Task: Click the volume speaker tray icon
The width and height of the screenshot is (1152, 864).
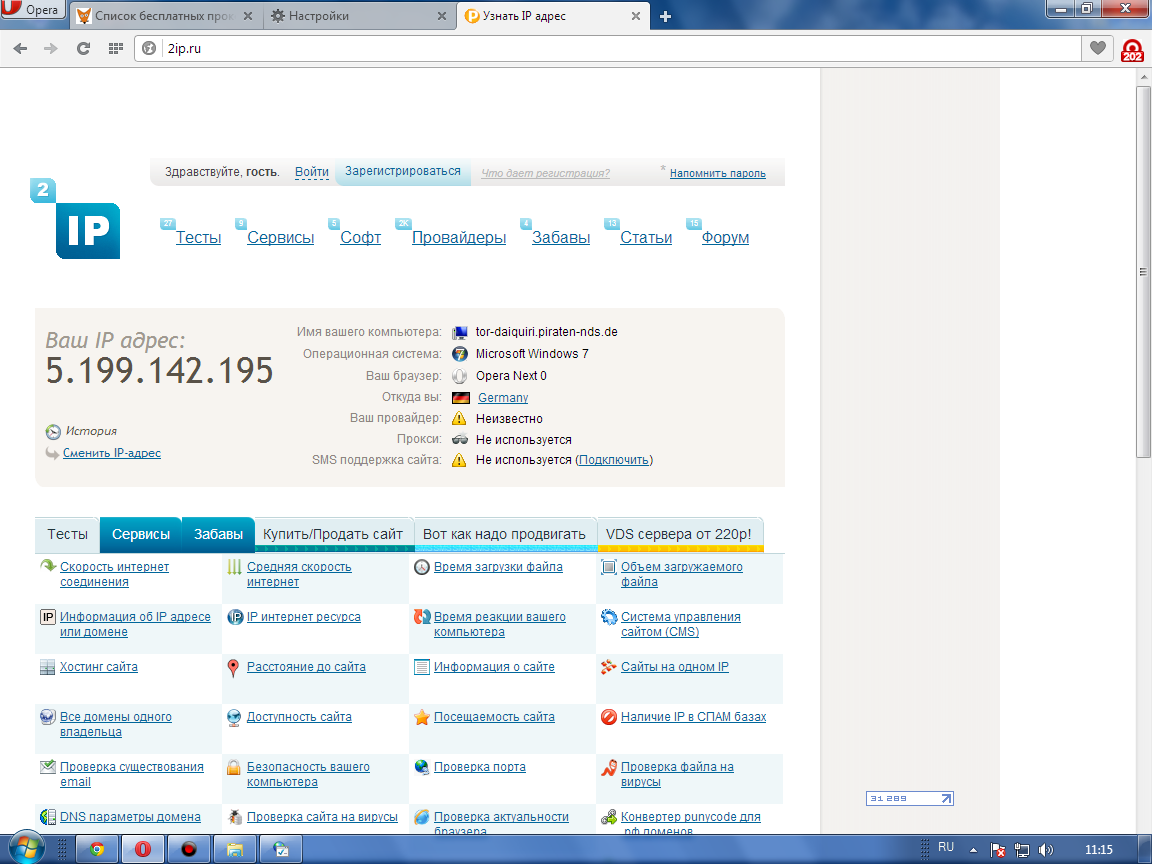Action: [x=1046, y=850]
